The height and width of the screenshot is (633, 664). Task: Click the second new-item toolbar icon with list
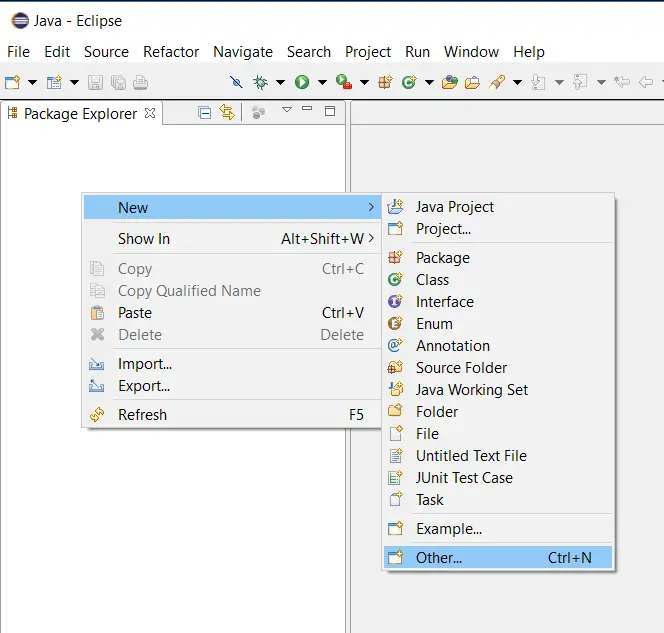tap(54, 82)
